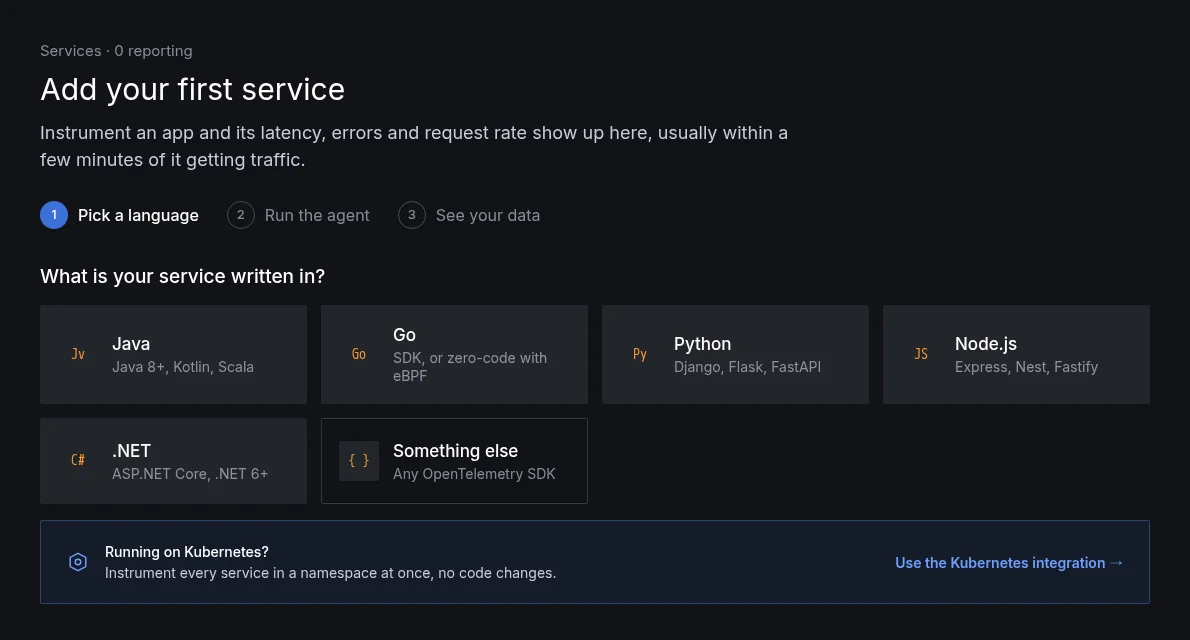
Task: Click 'Add your first service' heading
Action: [x=193, y=90]
